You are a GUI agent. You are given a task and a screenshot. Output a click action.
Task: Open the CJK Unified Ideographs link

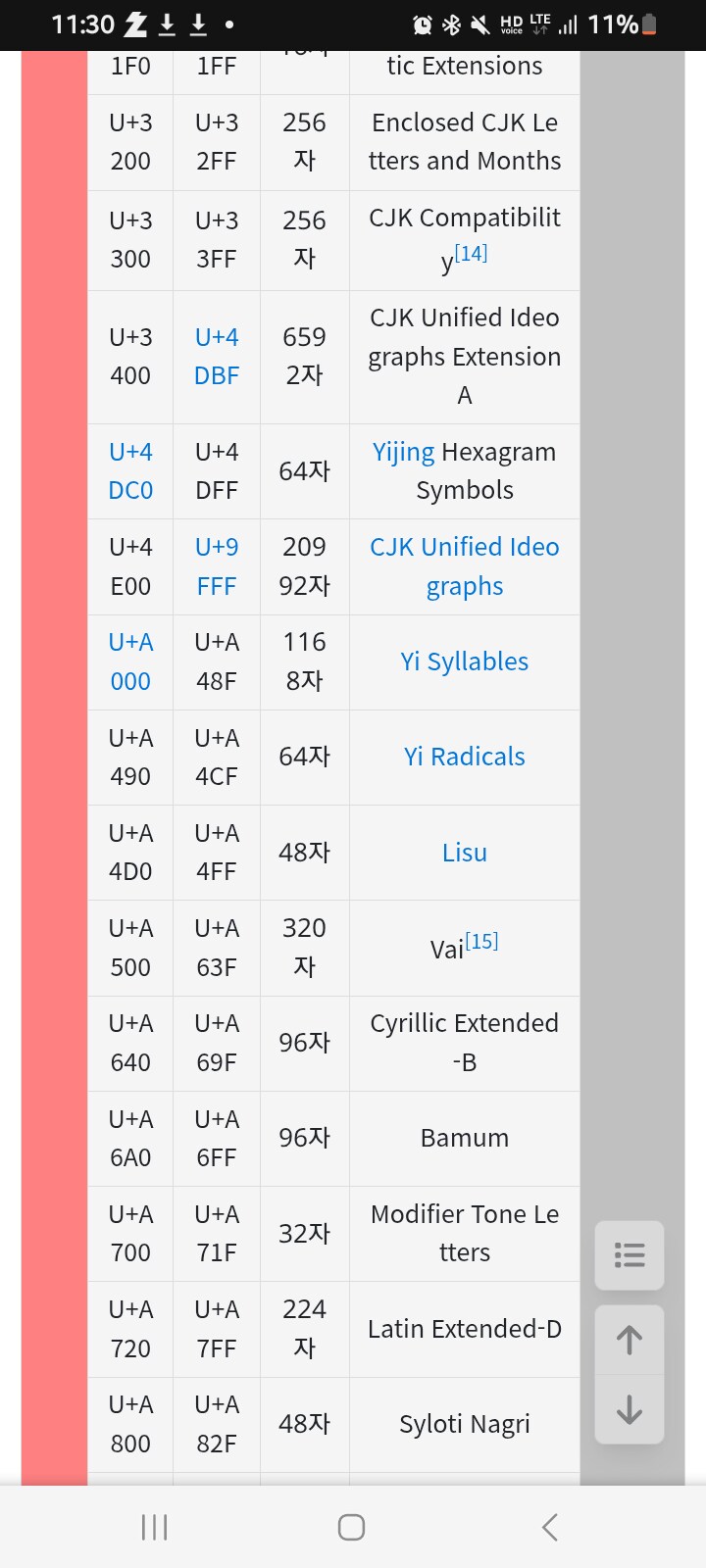point(464,566)
